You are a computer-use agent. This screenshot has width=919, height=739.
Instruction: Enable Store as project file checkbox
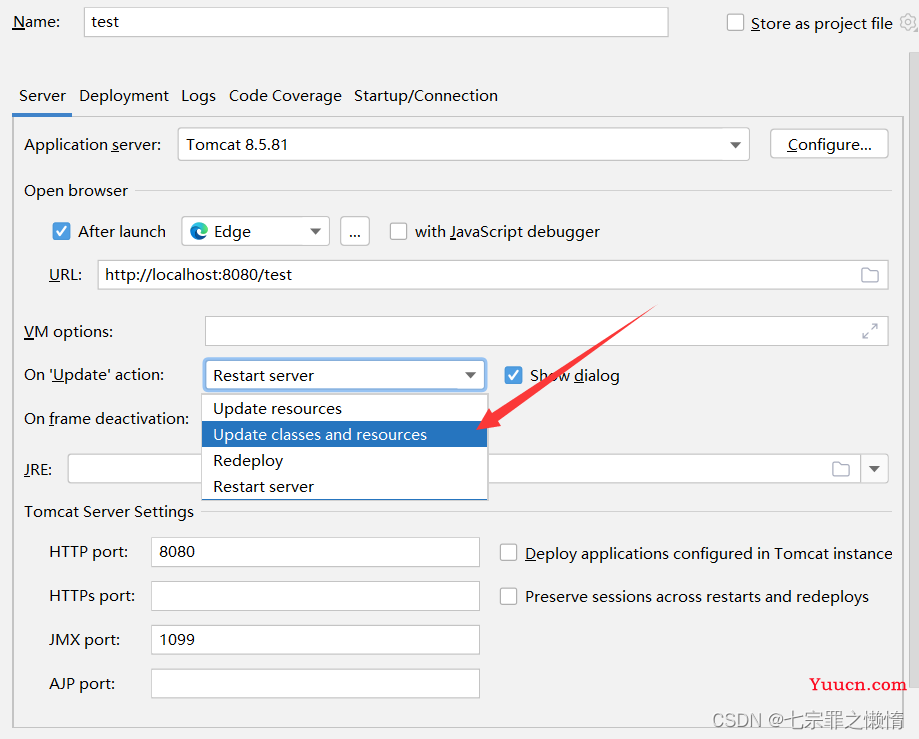point(735,23)
